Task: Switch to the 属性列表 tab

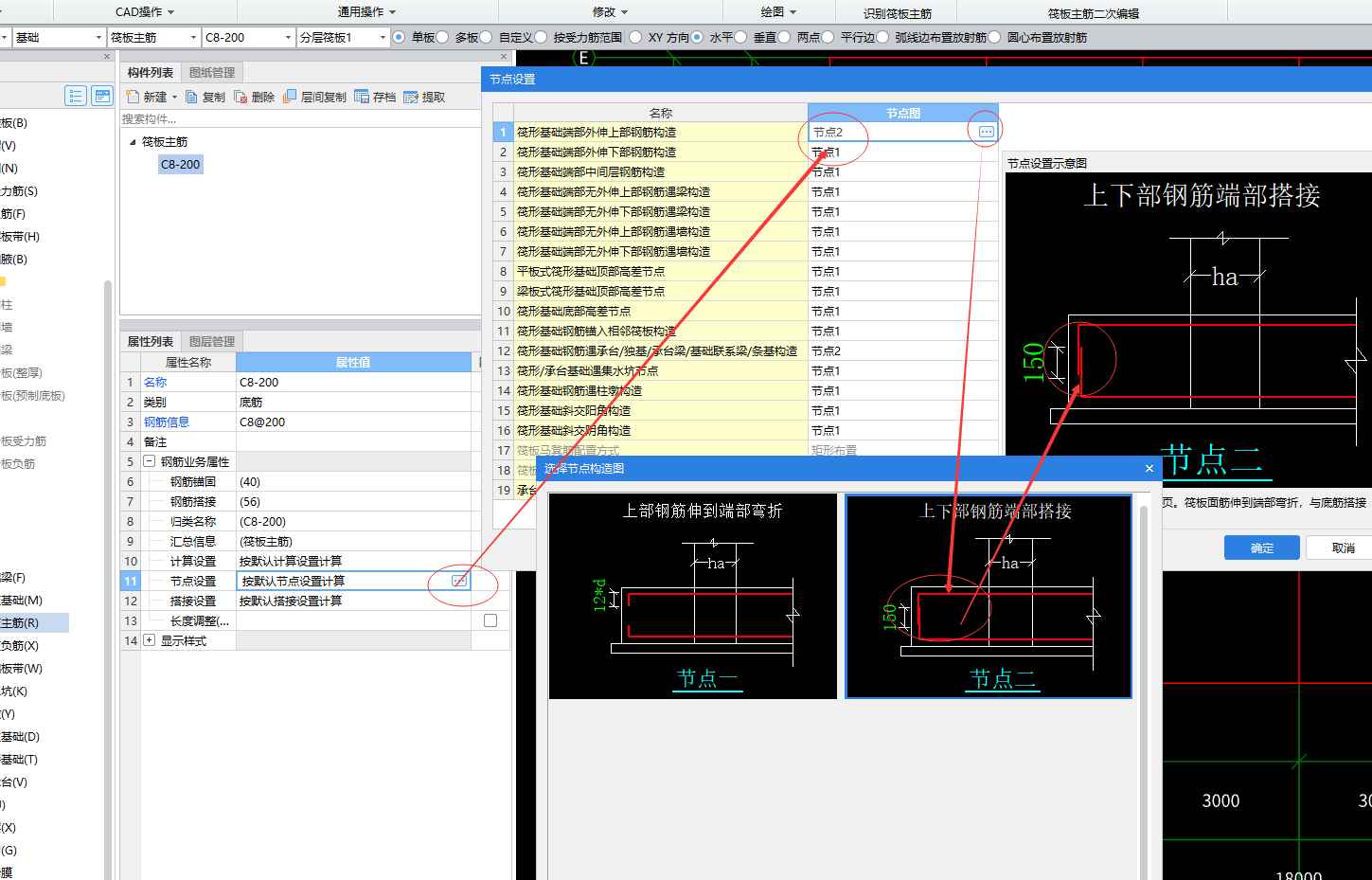Action: [x=151, y=341]
